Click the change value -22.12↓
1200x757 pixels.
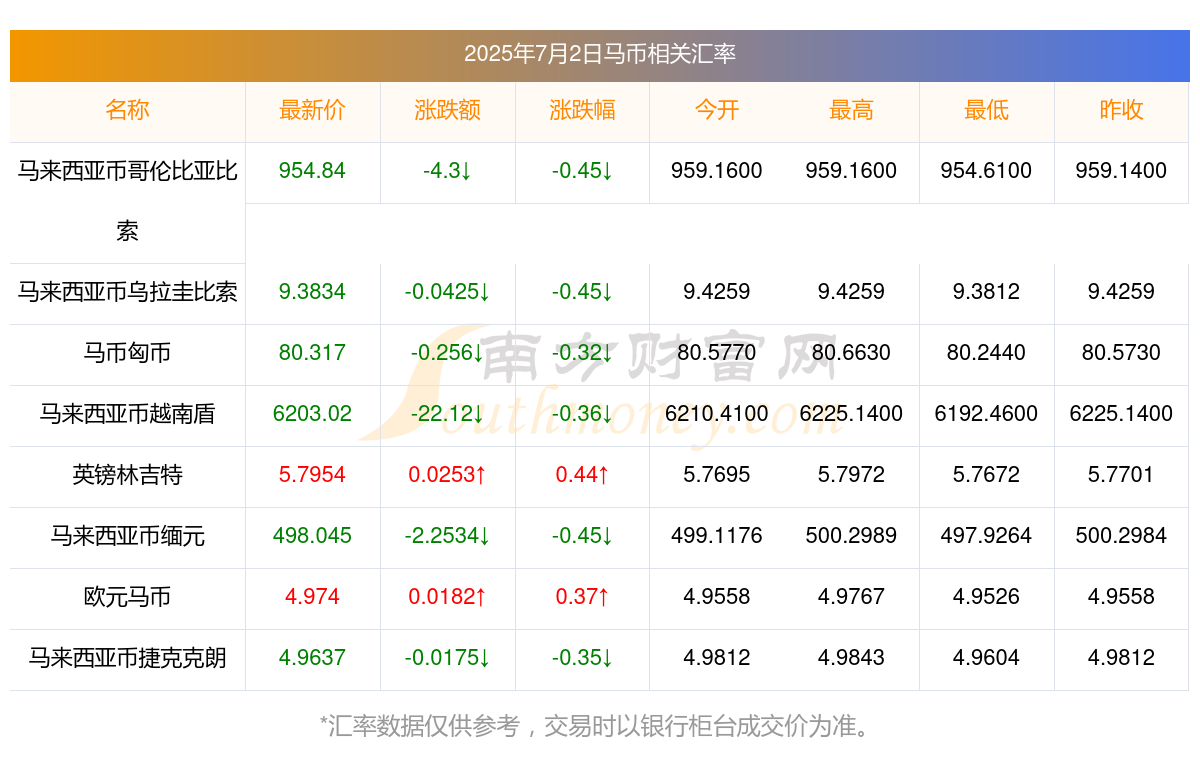point(447,414)
